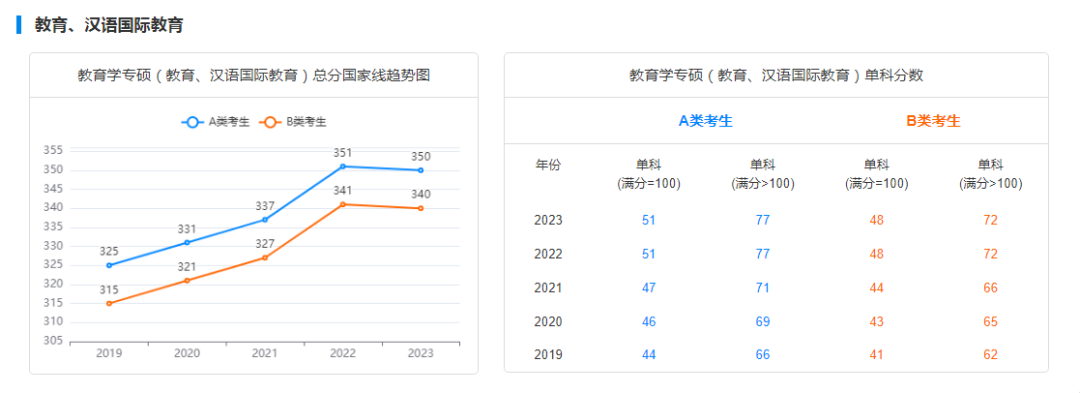This screenshot has height=393, width=1080.
Task: Click the 2023 year cell in table
Action: (548, 220)
